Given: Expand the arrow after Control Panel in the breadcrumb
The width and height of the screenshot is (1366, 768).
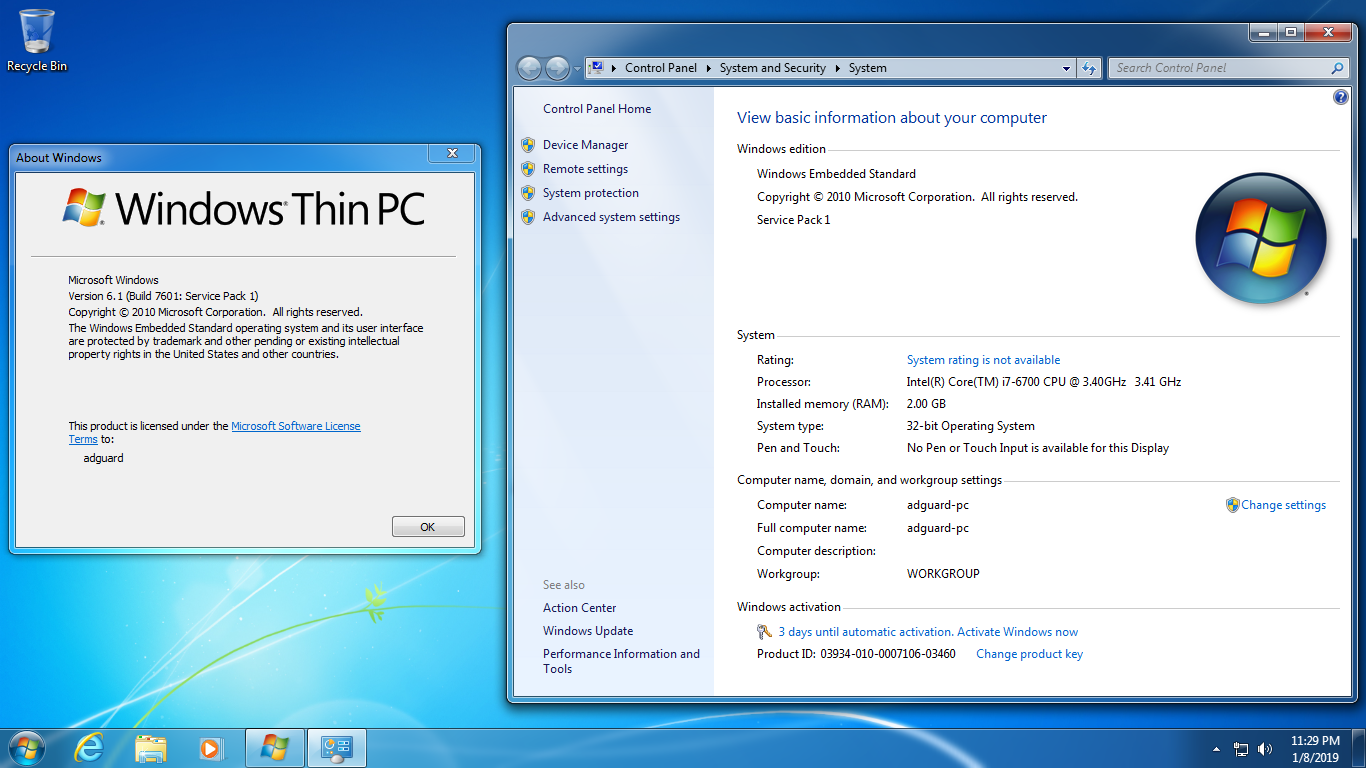Looking at the screenshot, I should tap(708, 68).
